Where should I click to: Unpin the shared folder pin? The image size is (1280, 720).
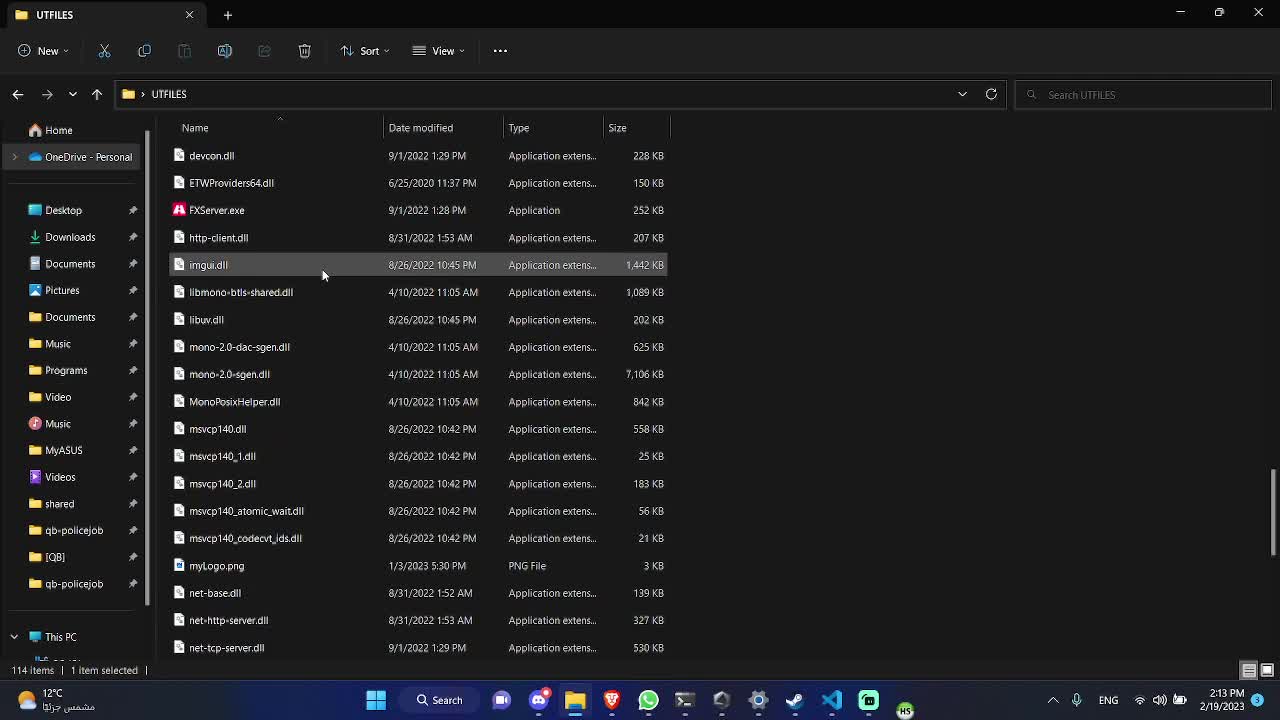click(133, 504)
